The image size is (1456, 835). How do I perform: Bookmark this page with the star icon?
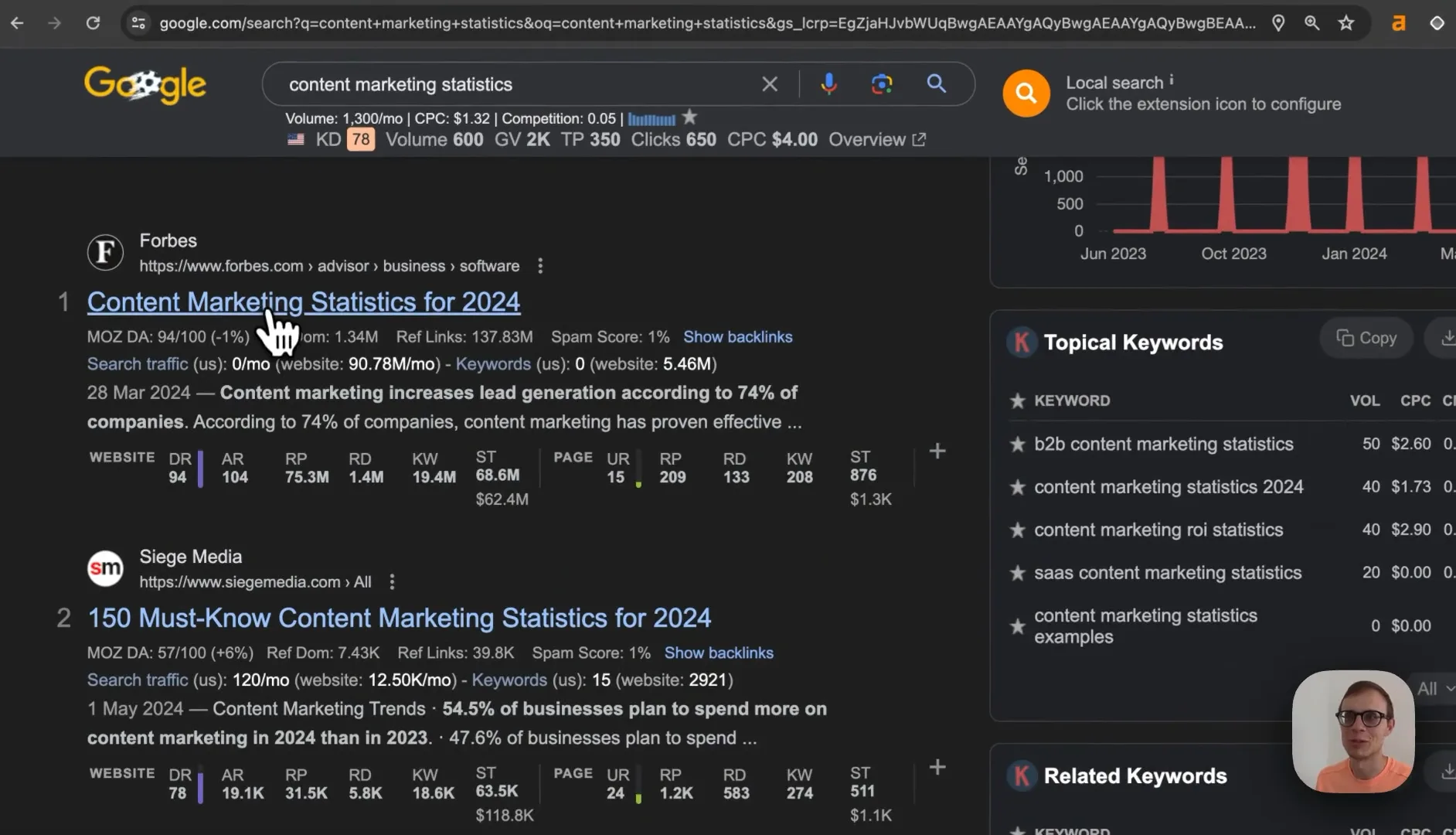click(1346, 23)
